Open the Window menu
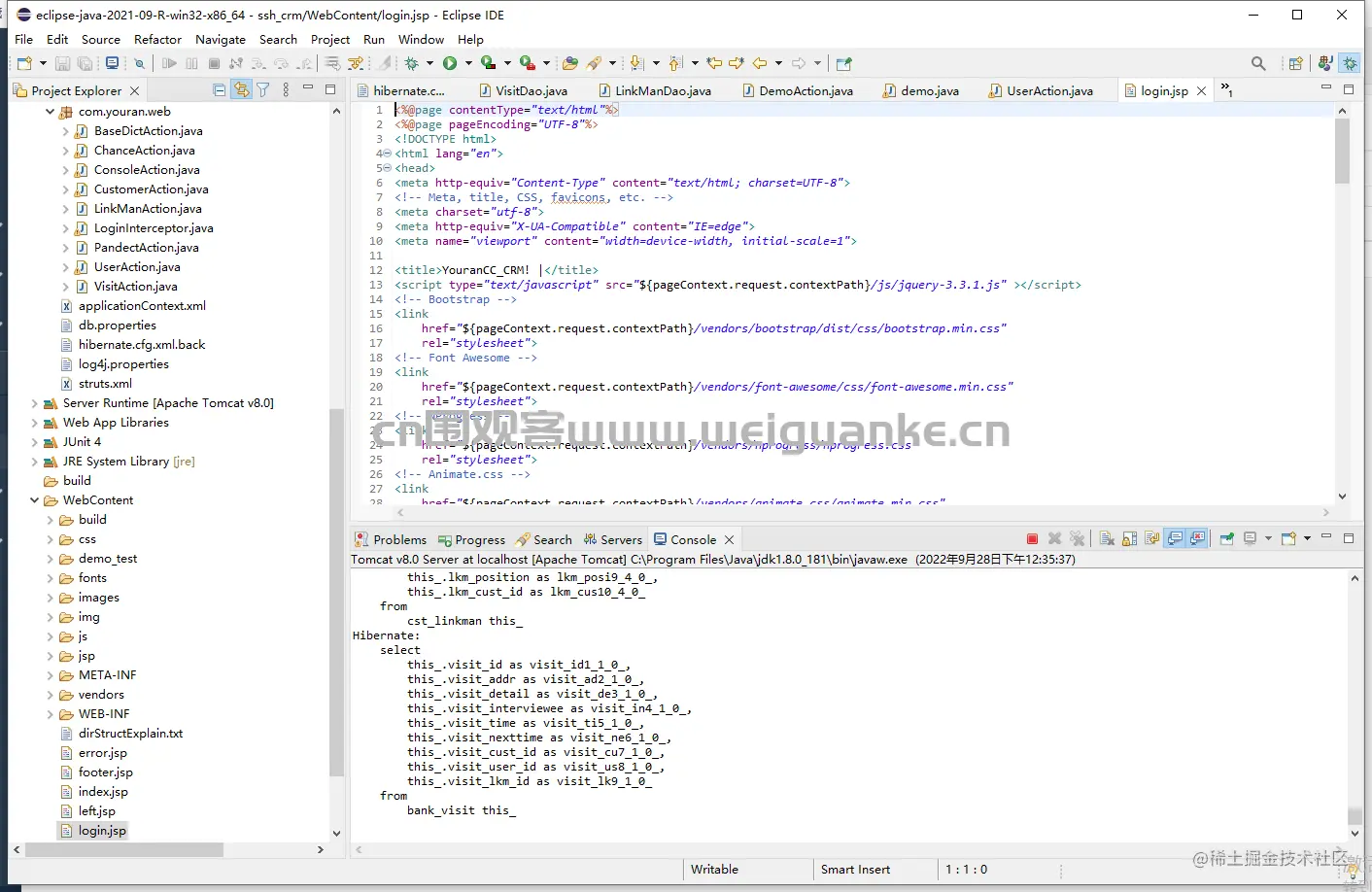The height and width of the screenshot is (892, 1372). (x=421, y=39)
